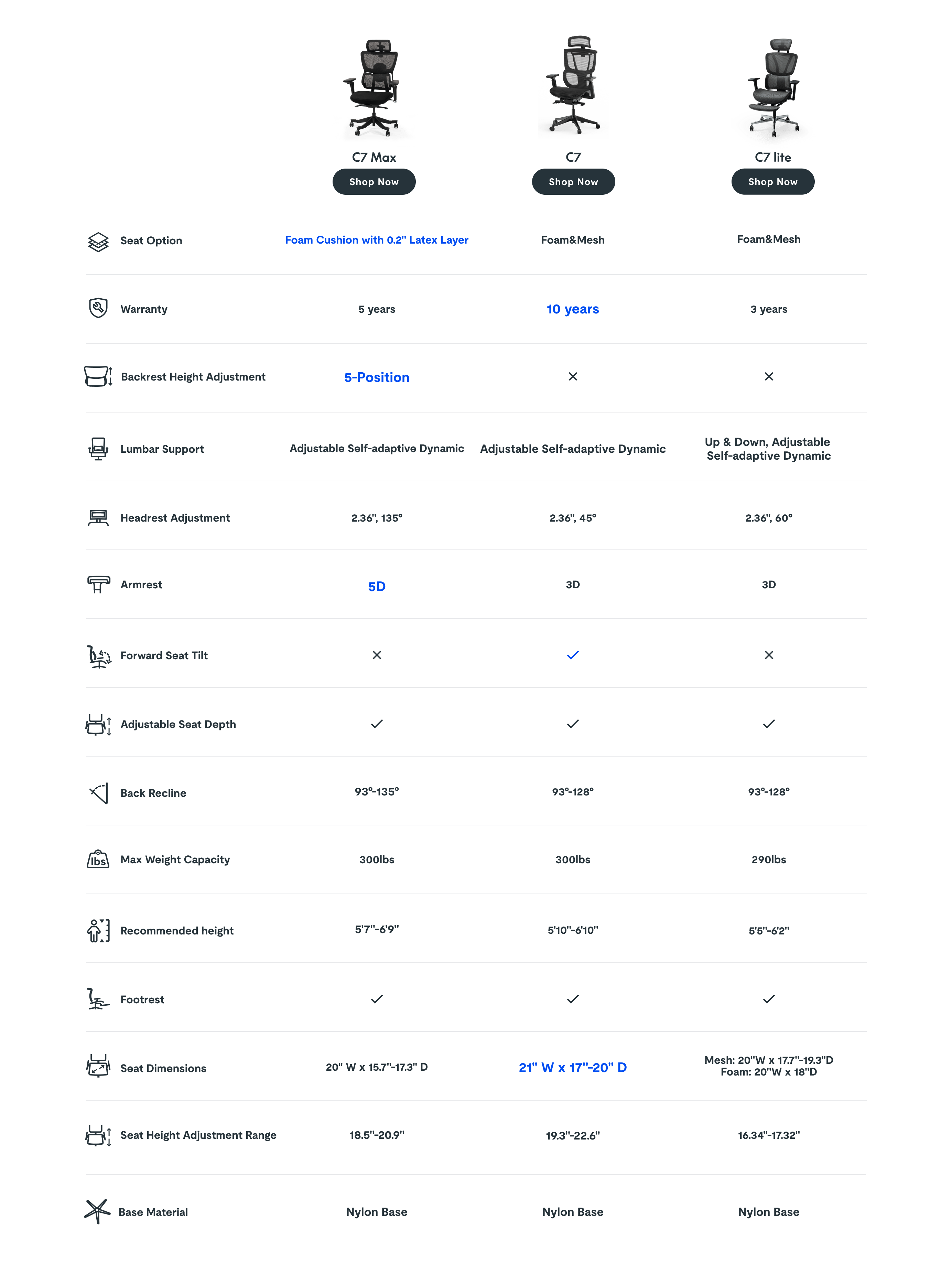Click the Max Weight Capacity lbs icon

[98, 860]
